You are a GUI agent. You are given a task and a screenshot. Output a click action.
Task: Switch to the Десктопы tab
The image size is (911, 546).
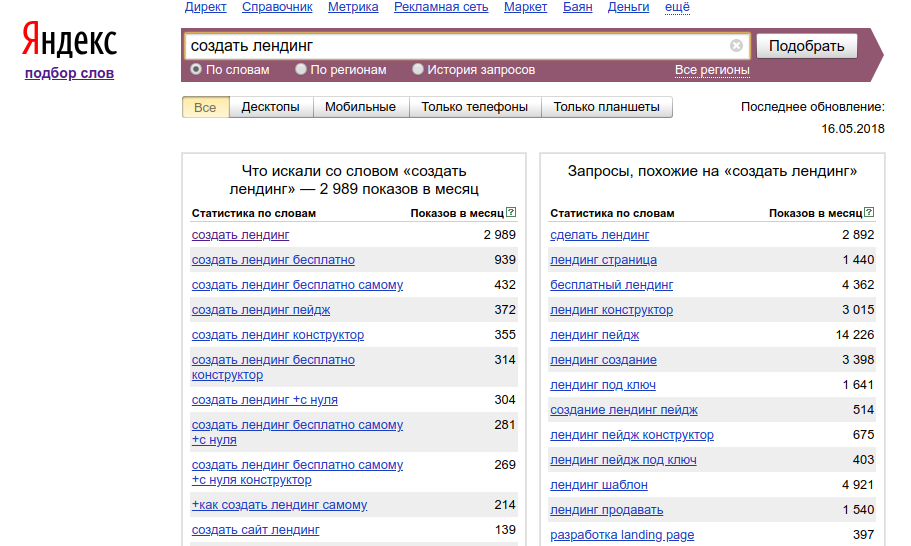pyautogui.click(x=270, y=107)
